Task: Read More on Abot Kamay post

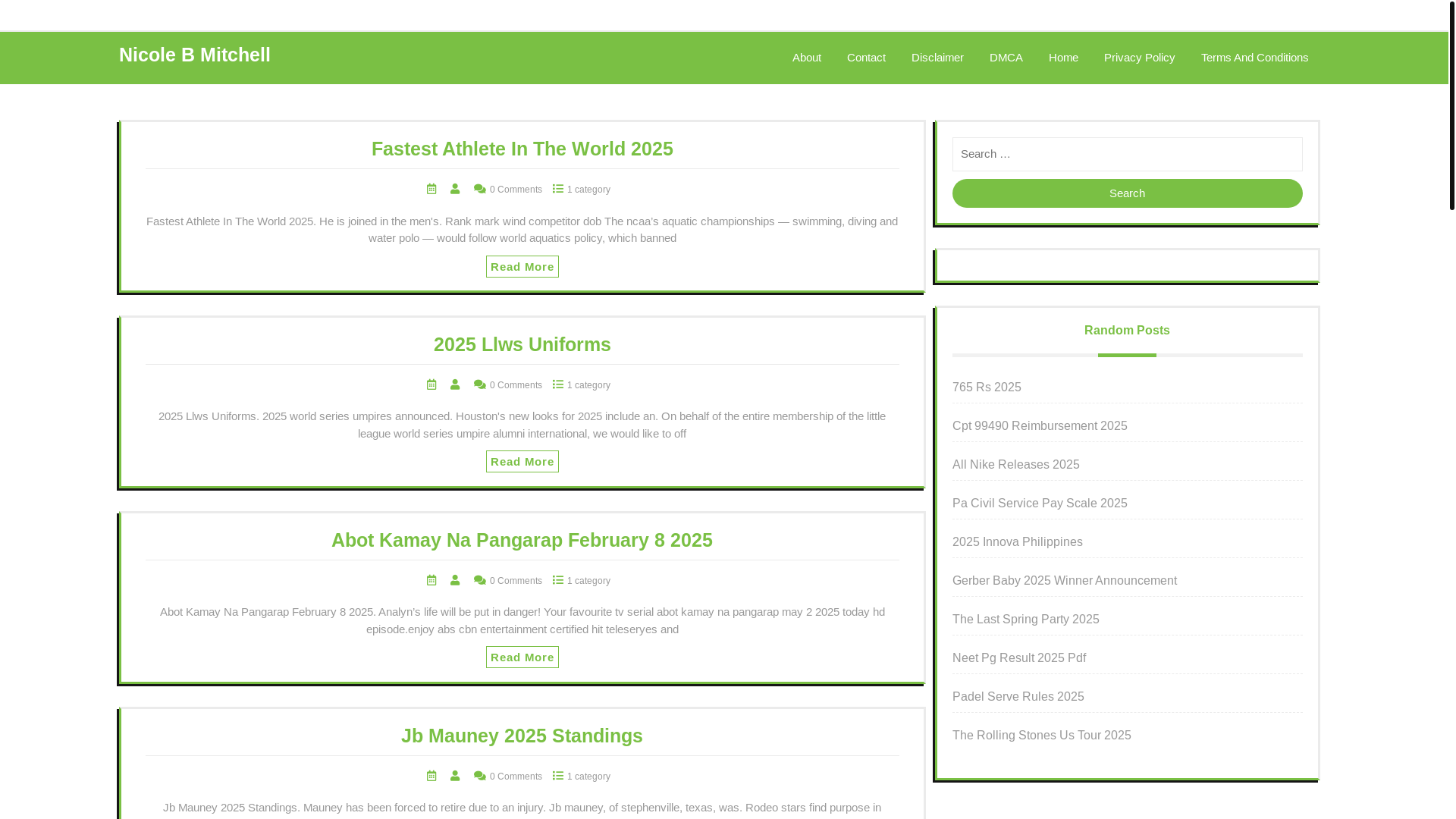Action: click(x=522, y=657)
